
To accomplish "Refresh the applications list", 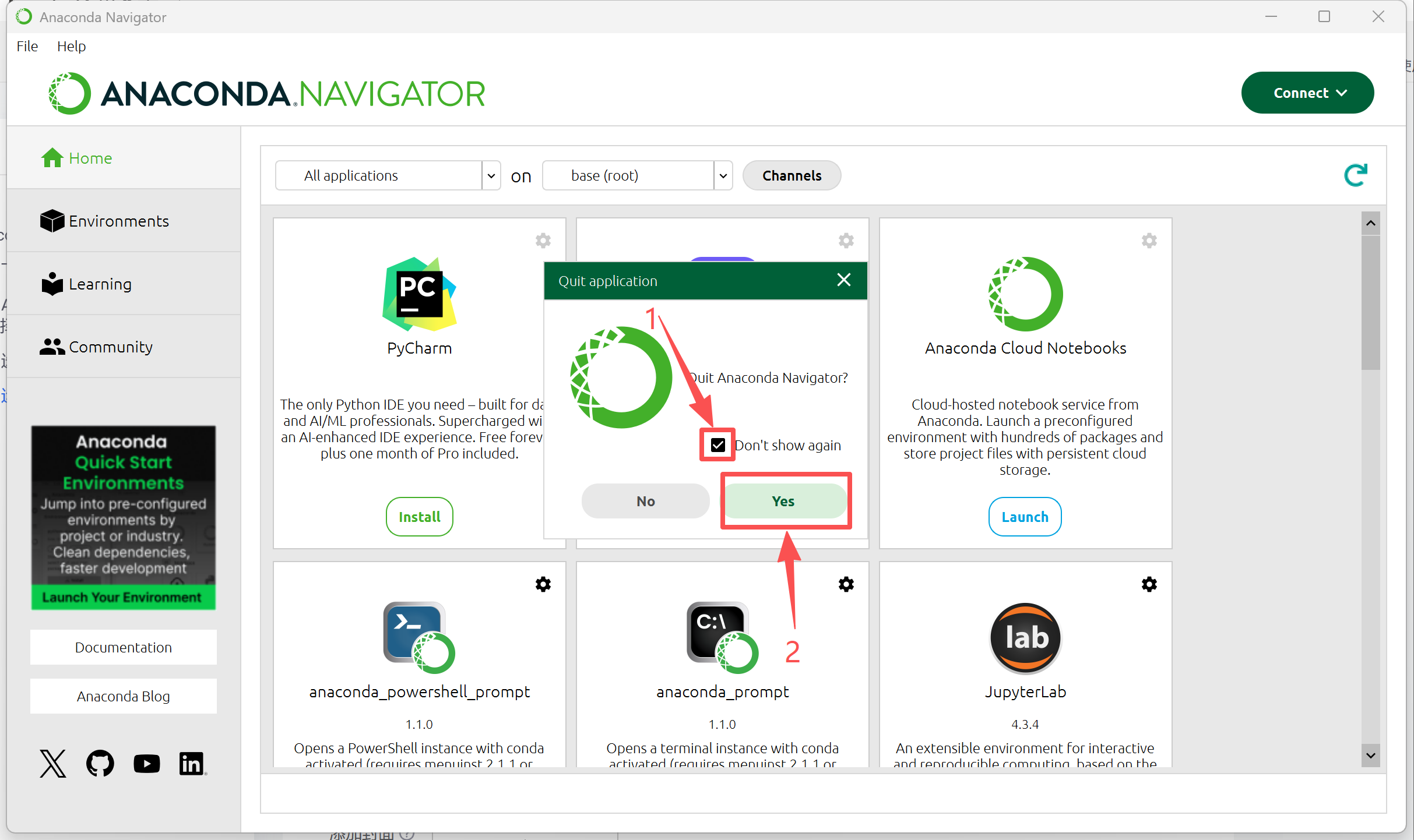I will coord(1355,175).
